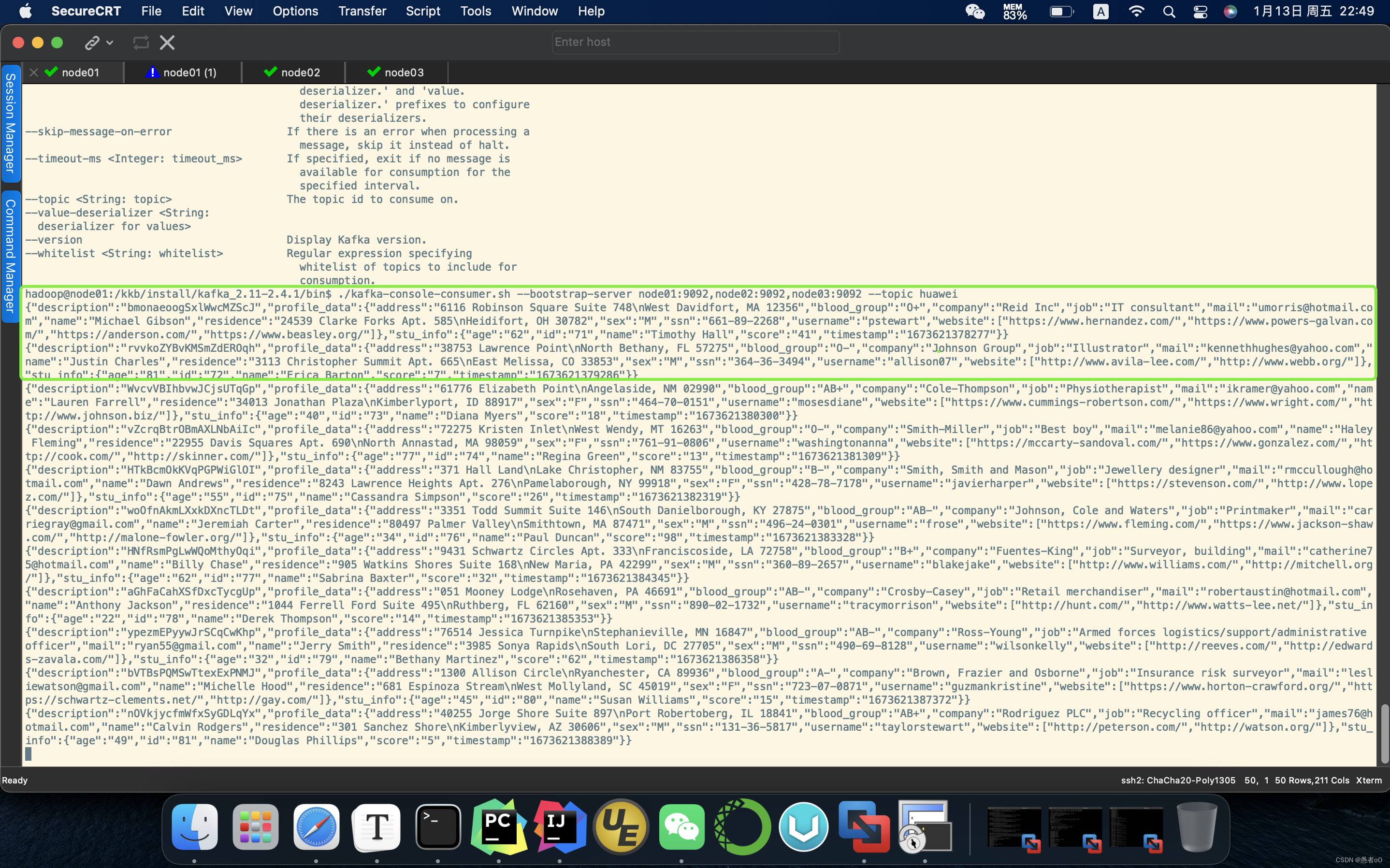Click the kafka-console-consumer.sh command line
This screenshot has height=868, width=1390.
click(491, 294)
